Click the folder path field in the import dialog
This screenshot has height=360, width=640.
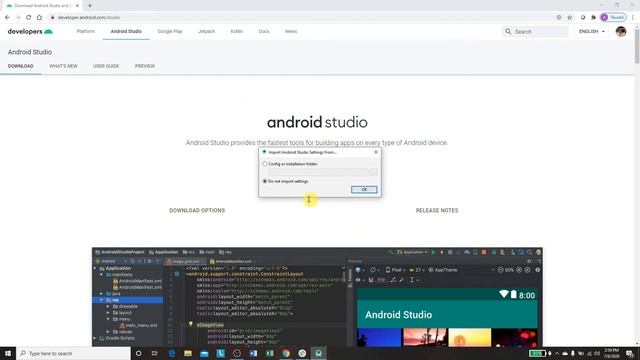click(319, 172)
